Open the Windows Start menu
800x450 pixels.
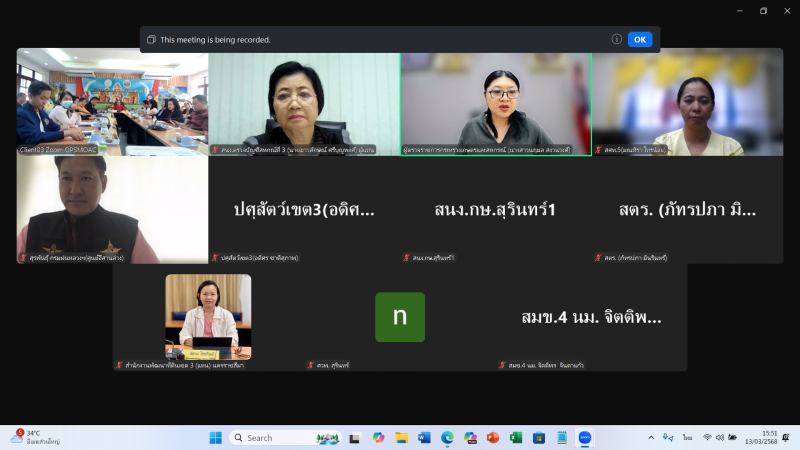215,438
